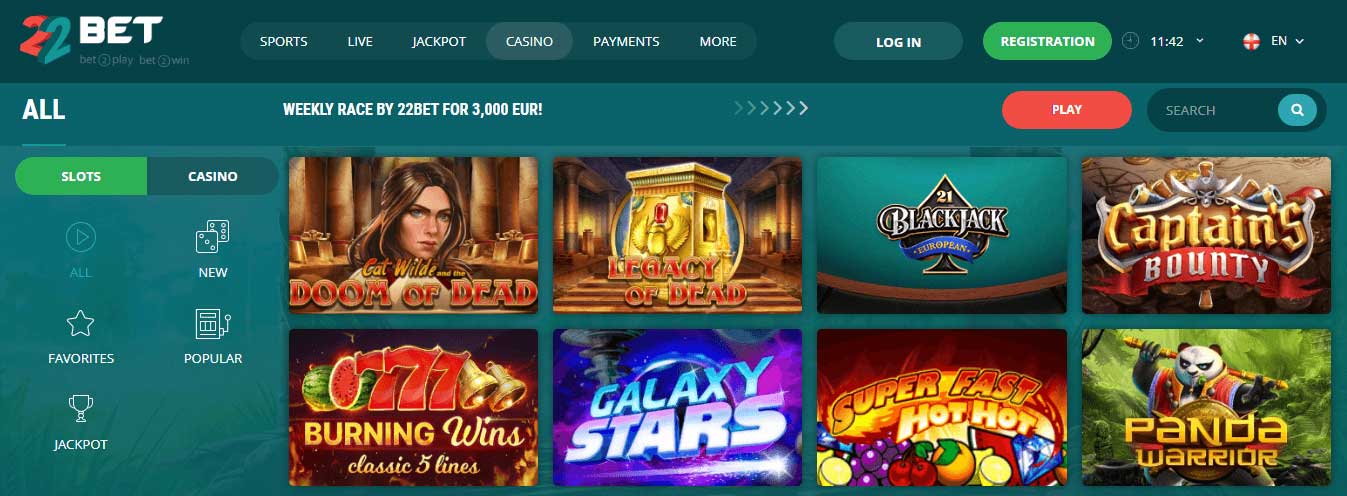Expand the time zone dropdown arrow
The width and height of the screenshot is (1347, 496).
[x=1200, y=41]
